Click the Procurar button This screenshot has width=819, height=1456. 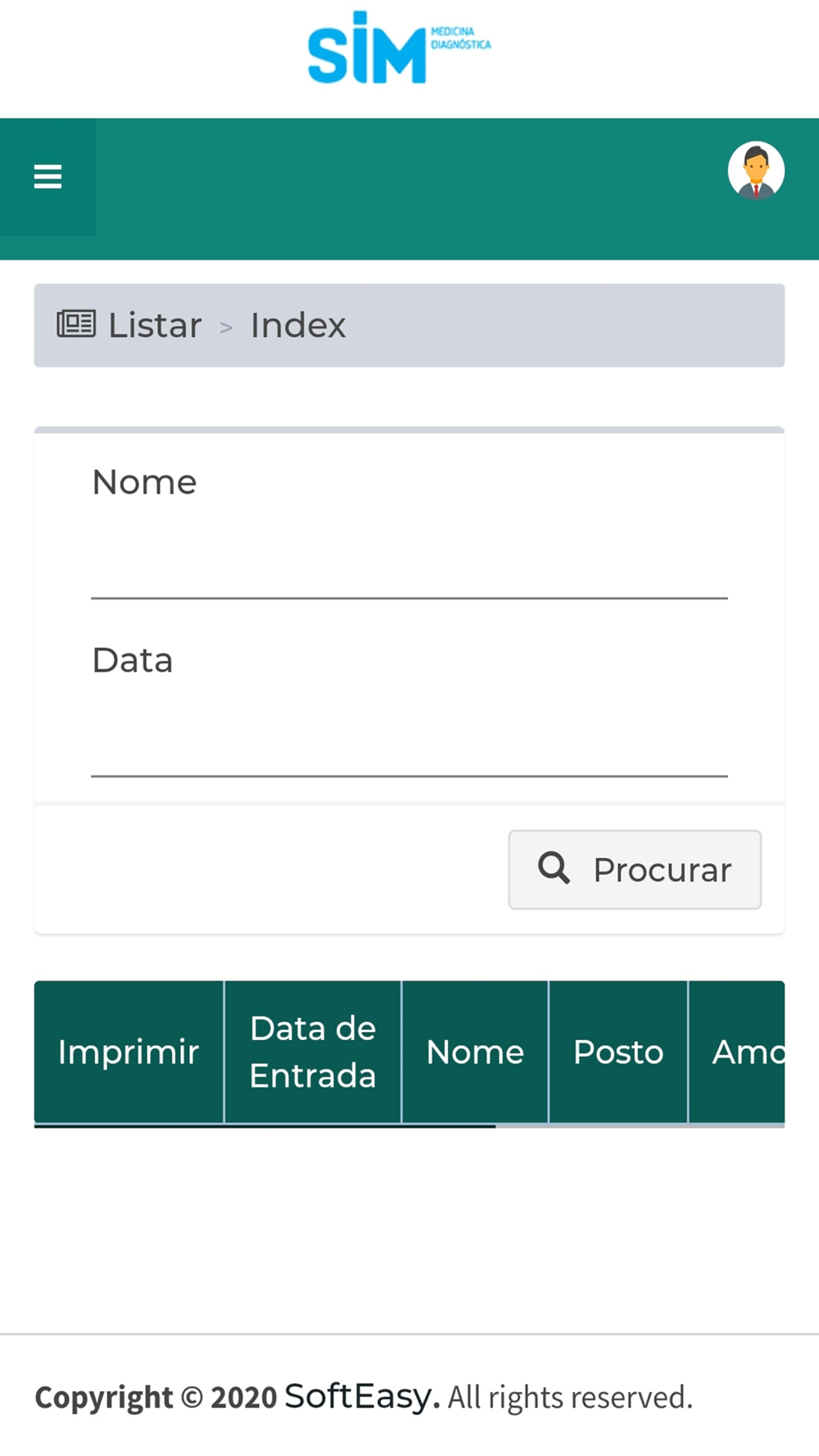pyautogui.click(x=635, y=870)
